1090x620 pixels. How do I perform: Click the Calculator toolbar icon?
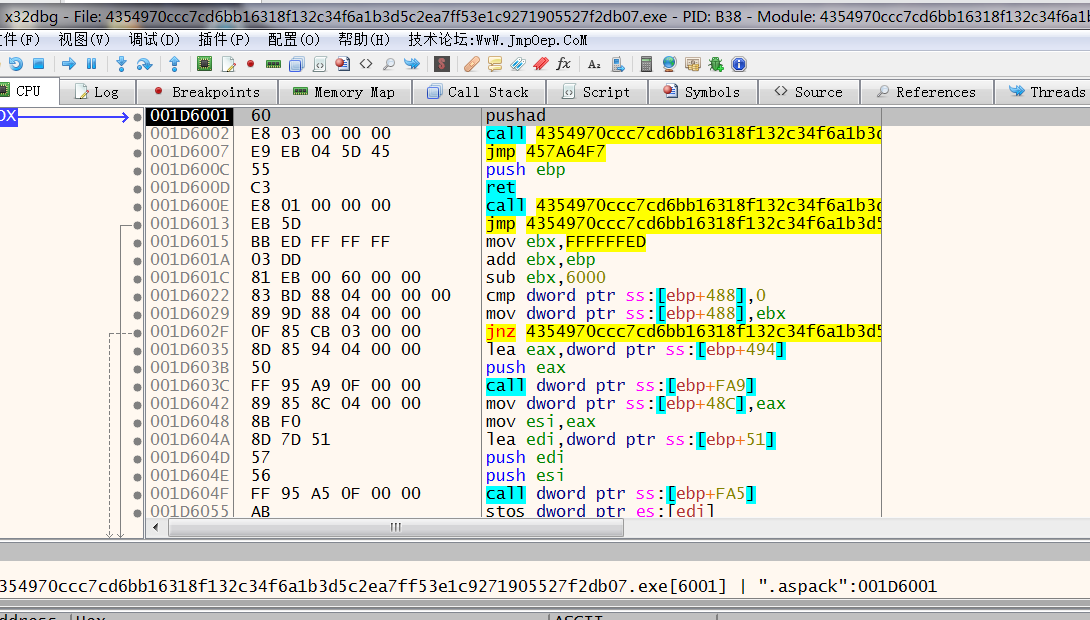click(x=646, y=64)
